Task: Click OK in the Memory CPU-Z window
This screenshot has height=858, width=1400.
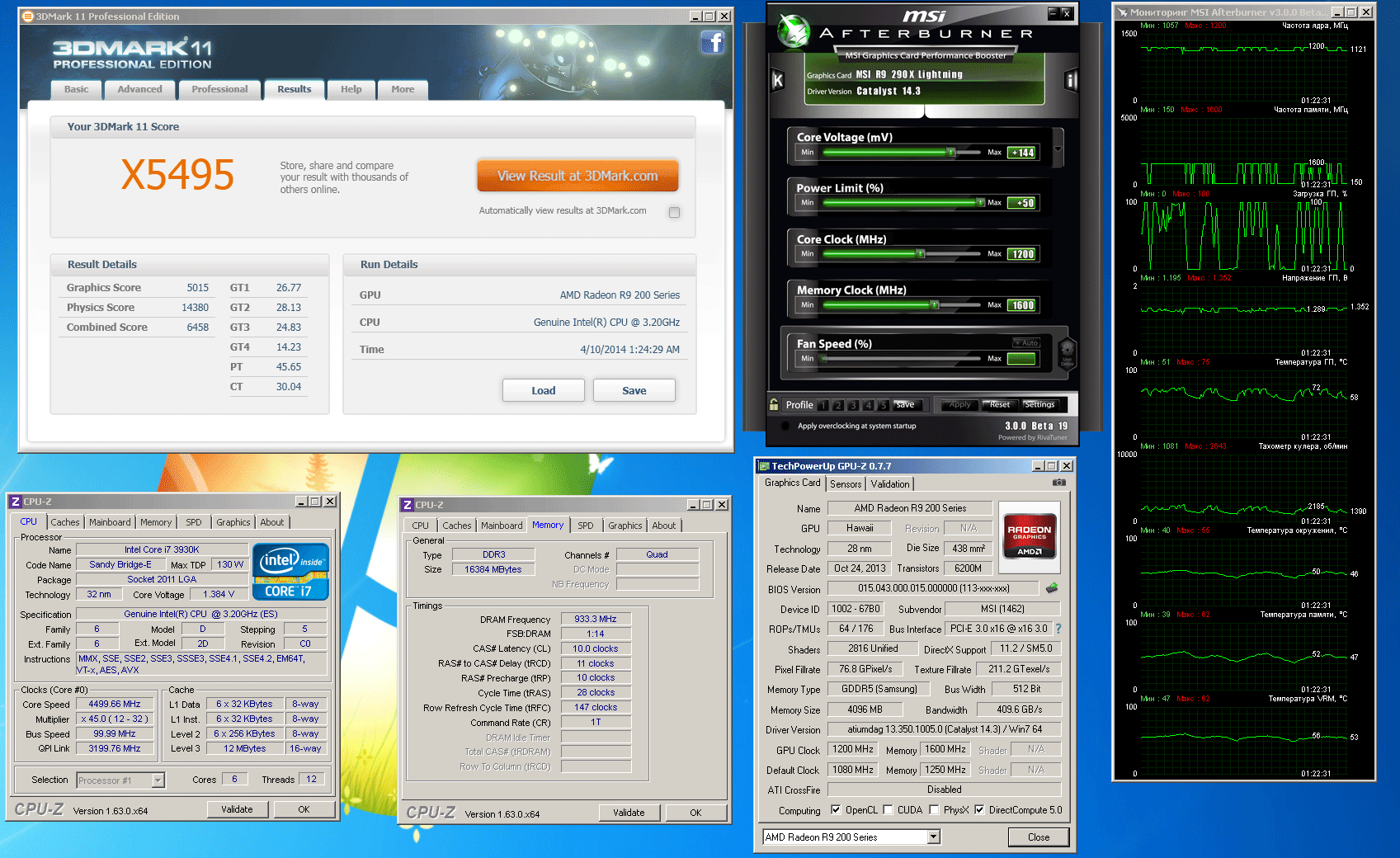Action: pos(695,813)
